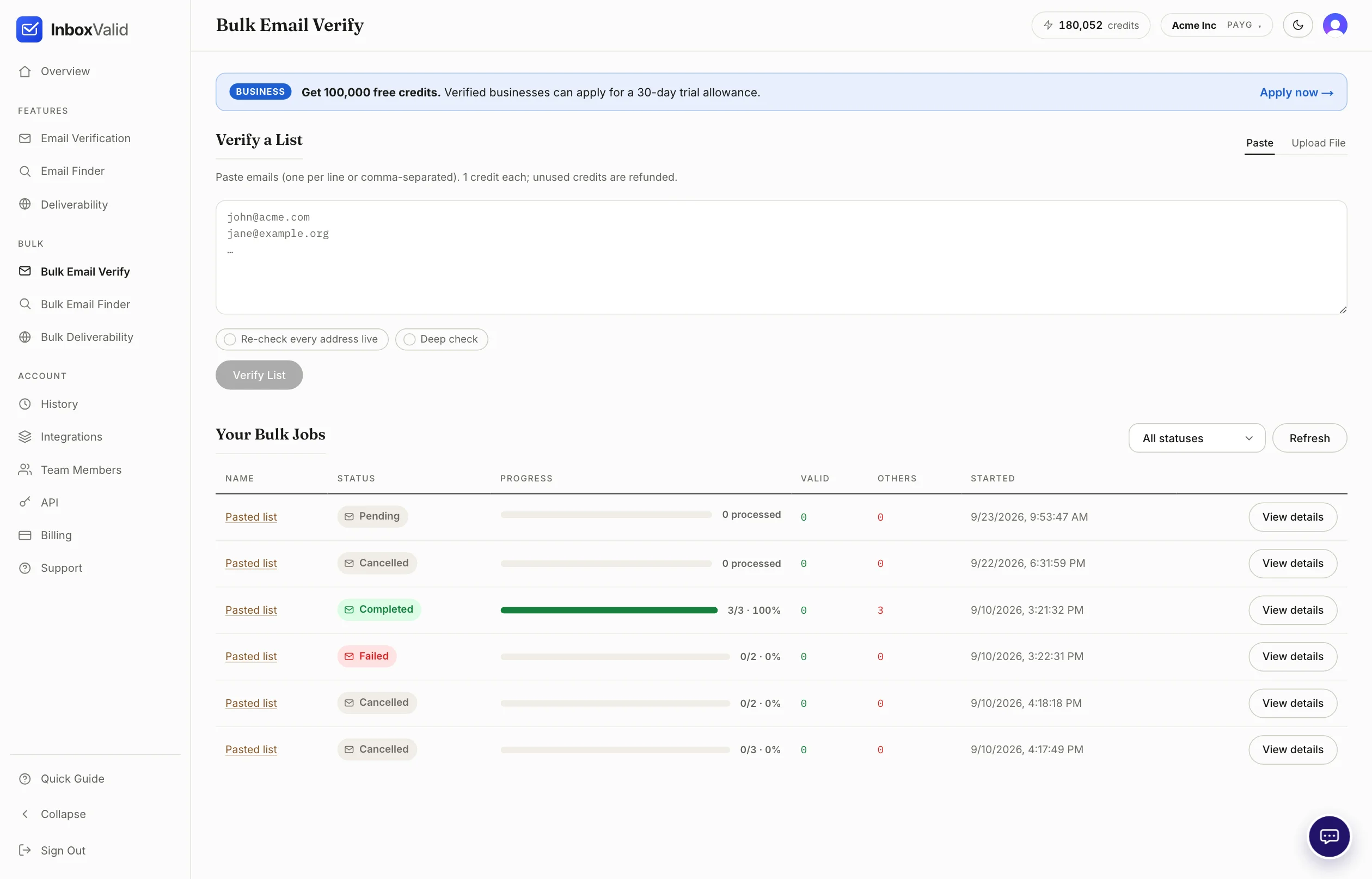Click the Deliverability globe icon

tap(24, 204)
